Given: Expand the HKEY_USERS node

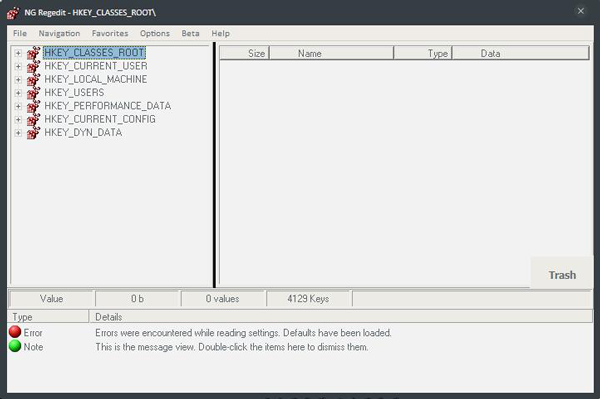Looking at the screenshot, I should 18,93.
